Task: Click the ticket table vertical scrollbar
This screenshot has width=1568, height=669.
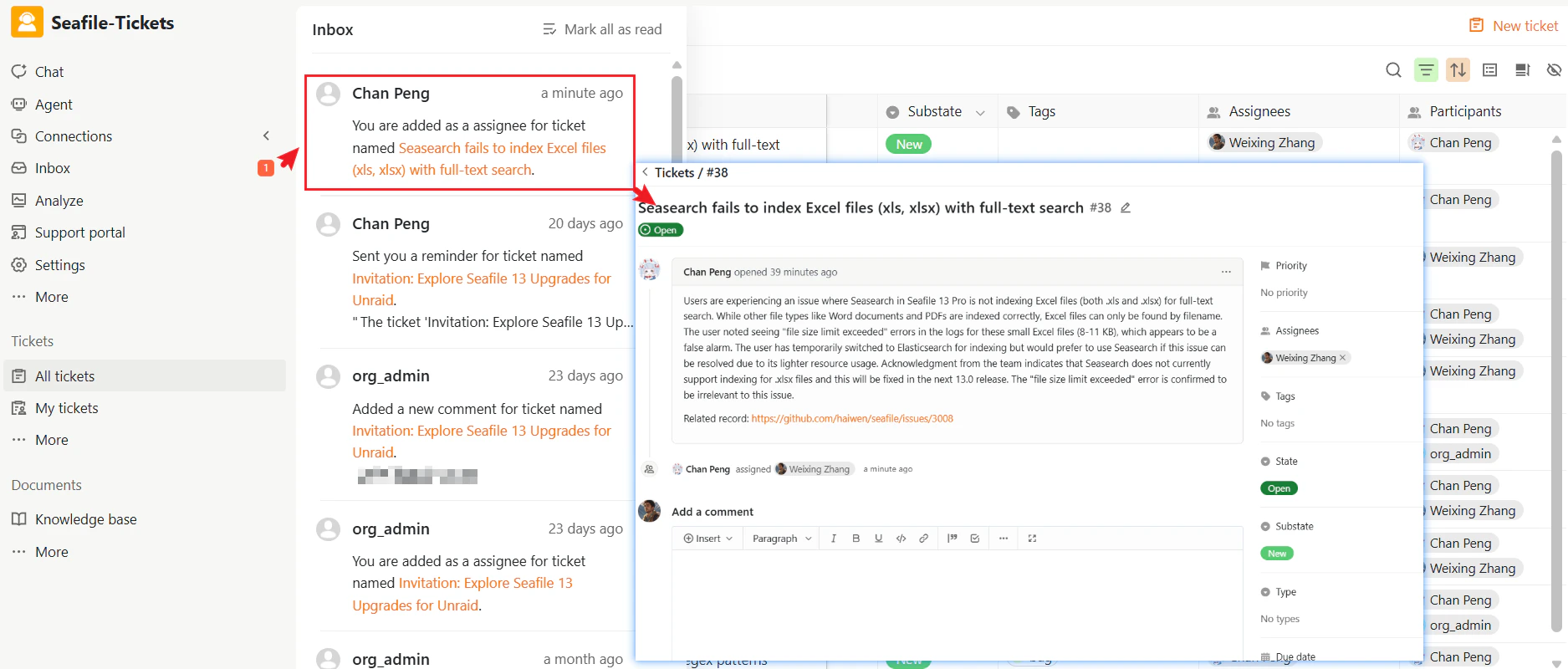Action: [x=1556, y=391]
